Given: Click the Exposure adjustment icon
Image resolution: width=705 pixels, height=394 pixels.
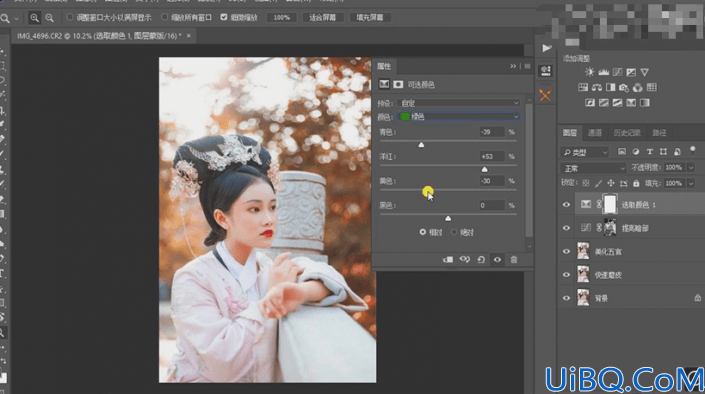Looking at the screenshot, I should [631, 72].
